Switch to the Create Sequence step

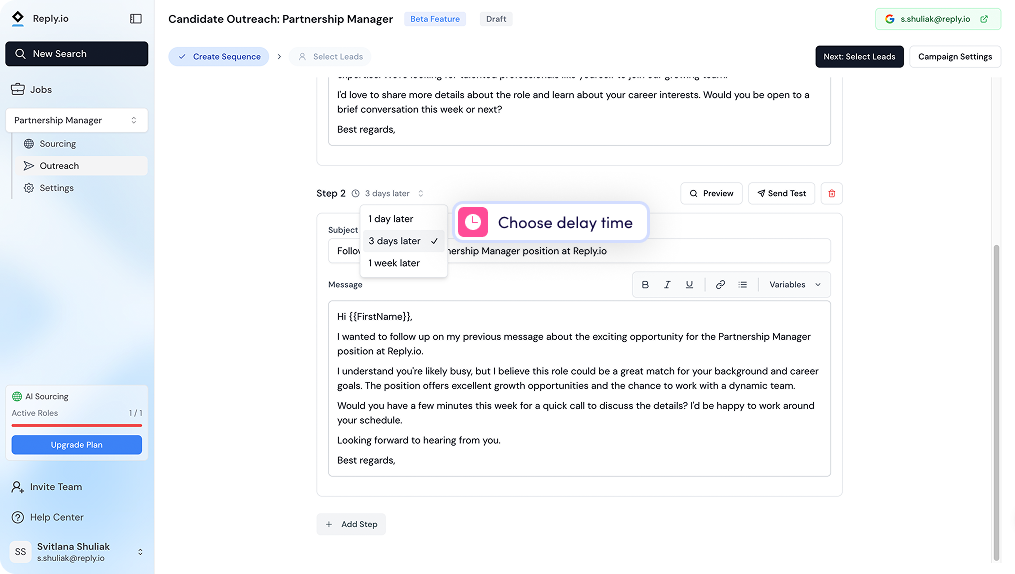[219, 56]
